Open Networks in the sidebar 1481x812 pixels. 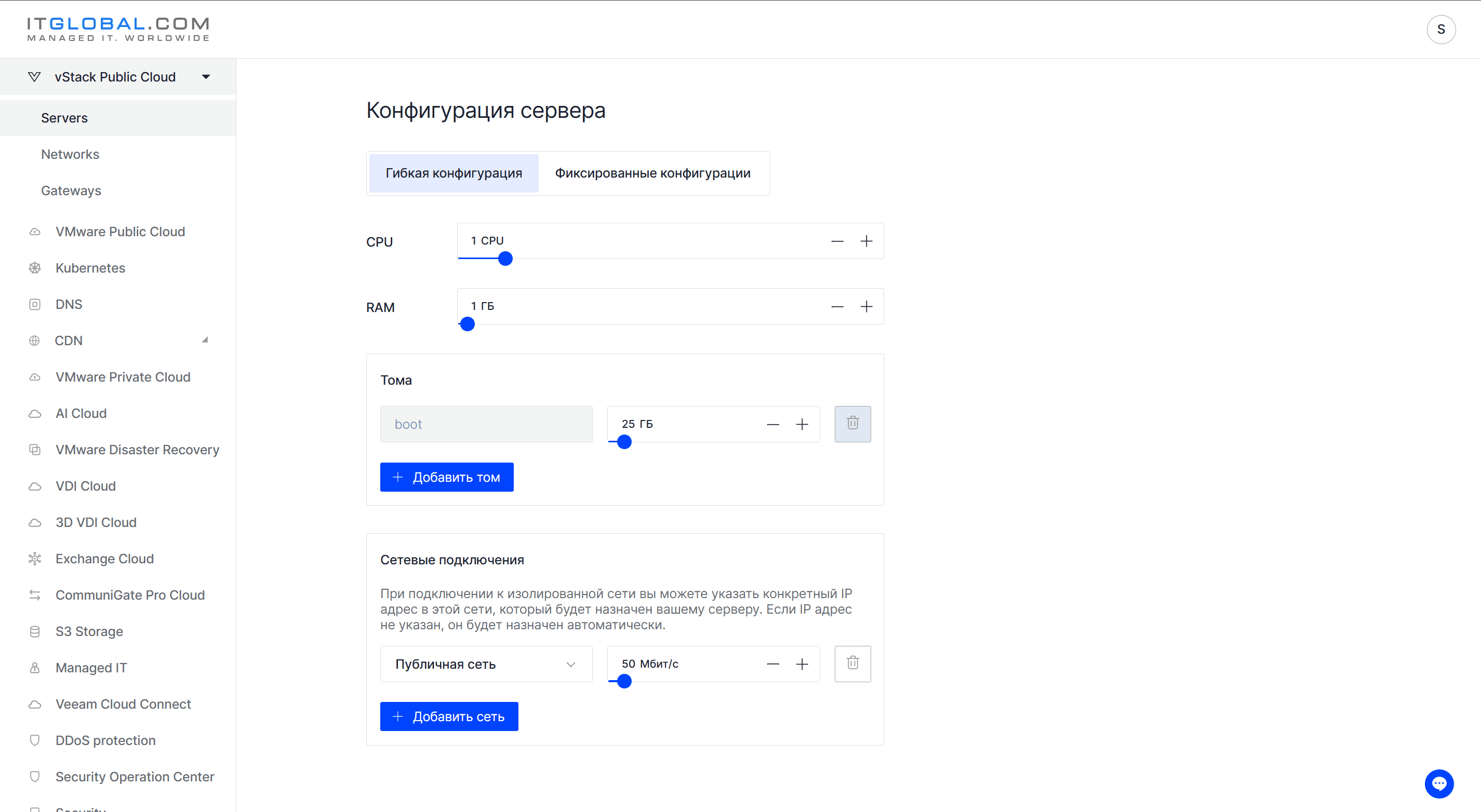click(70, 154)
